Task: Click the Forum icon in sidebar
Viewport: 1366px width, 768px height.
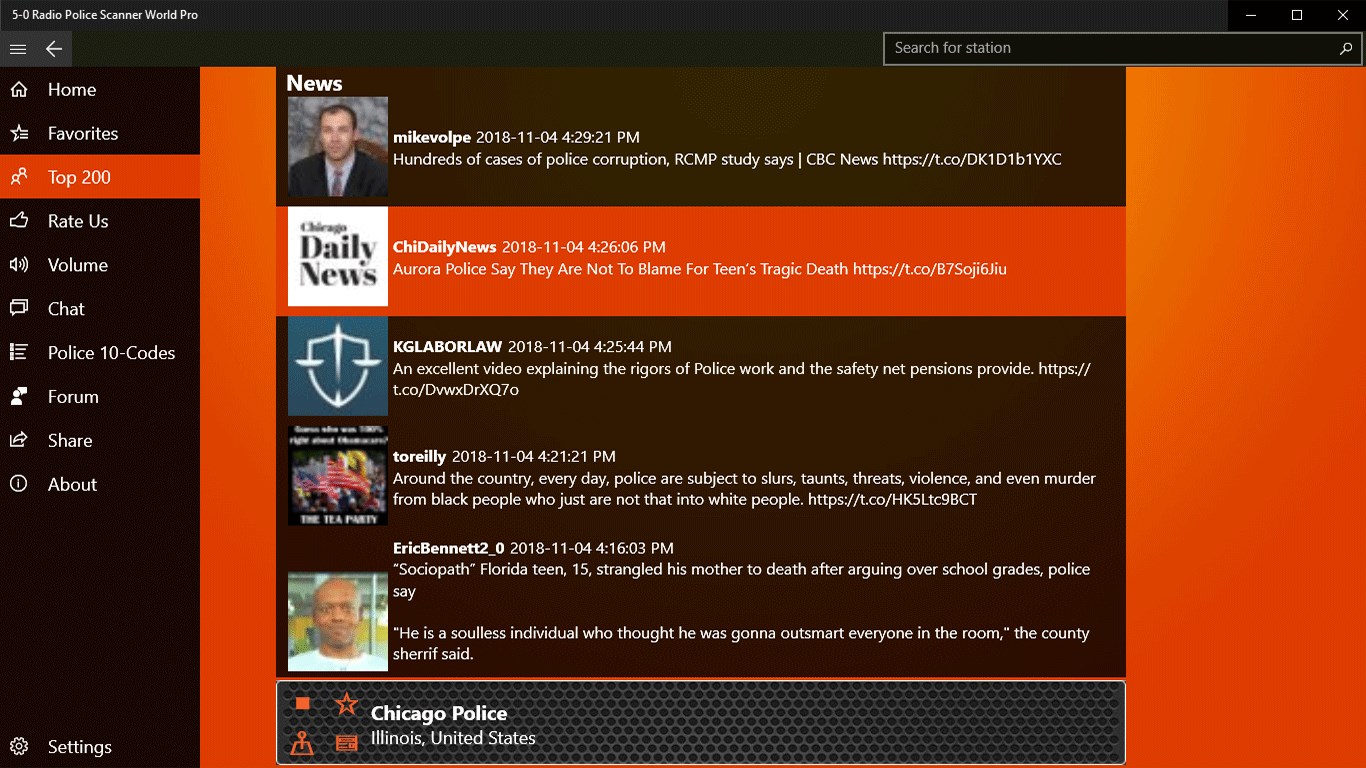Action: (18, 397)
